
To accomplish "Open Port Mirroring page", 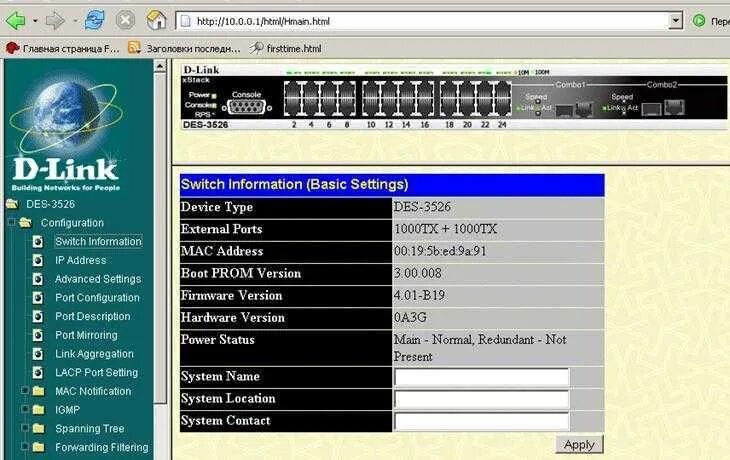I will pos(86,335).
